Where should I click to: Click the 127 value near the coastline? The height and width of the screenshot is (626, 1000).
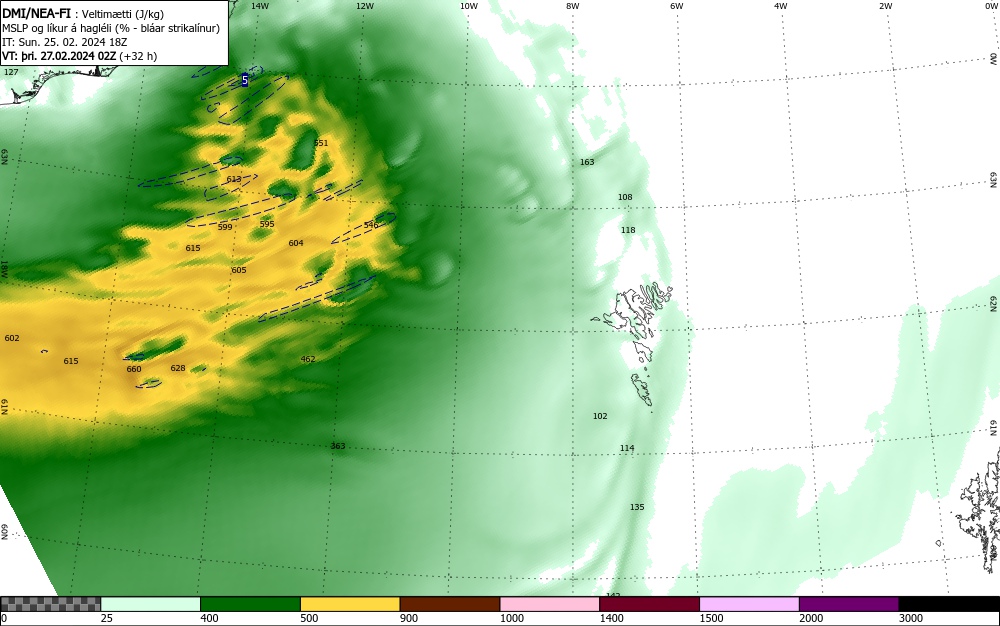(x=11, y=72)
